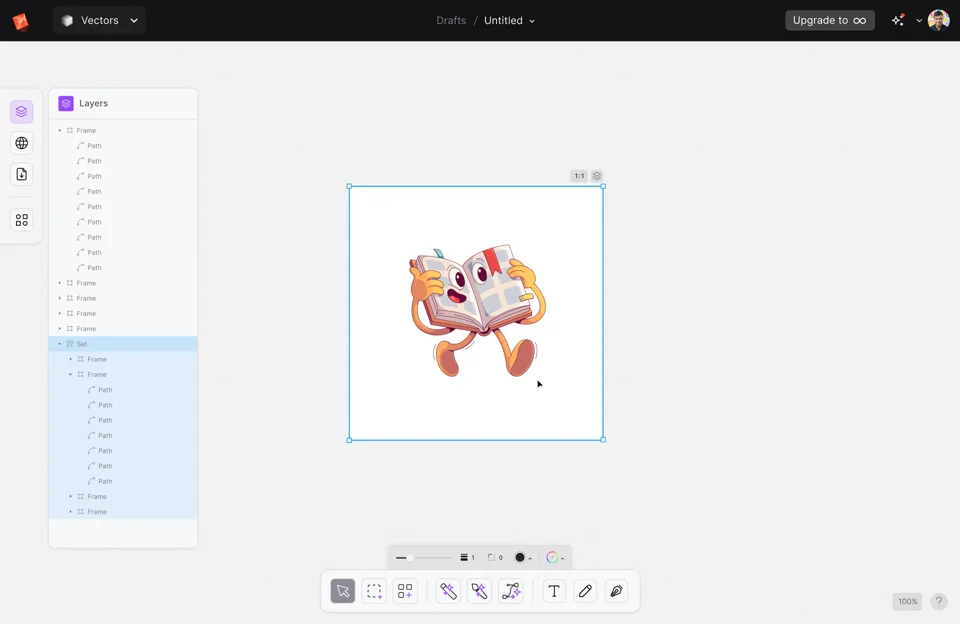Screen dimensions: 960x624
Task: Collapse the selected Set layer group
Action: coord(60,344)
